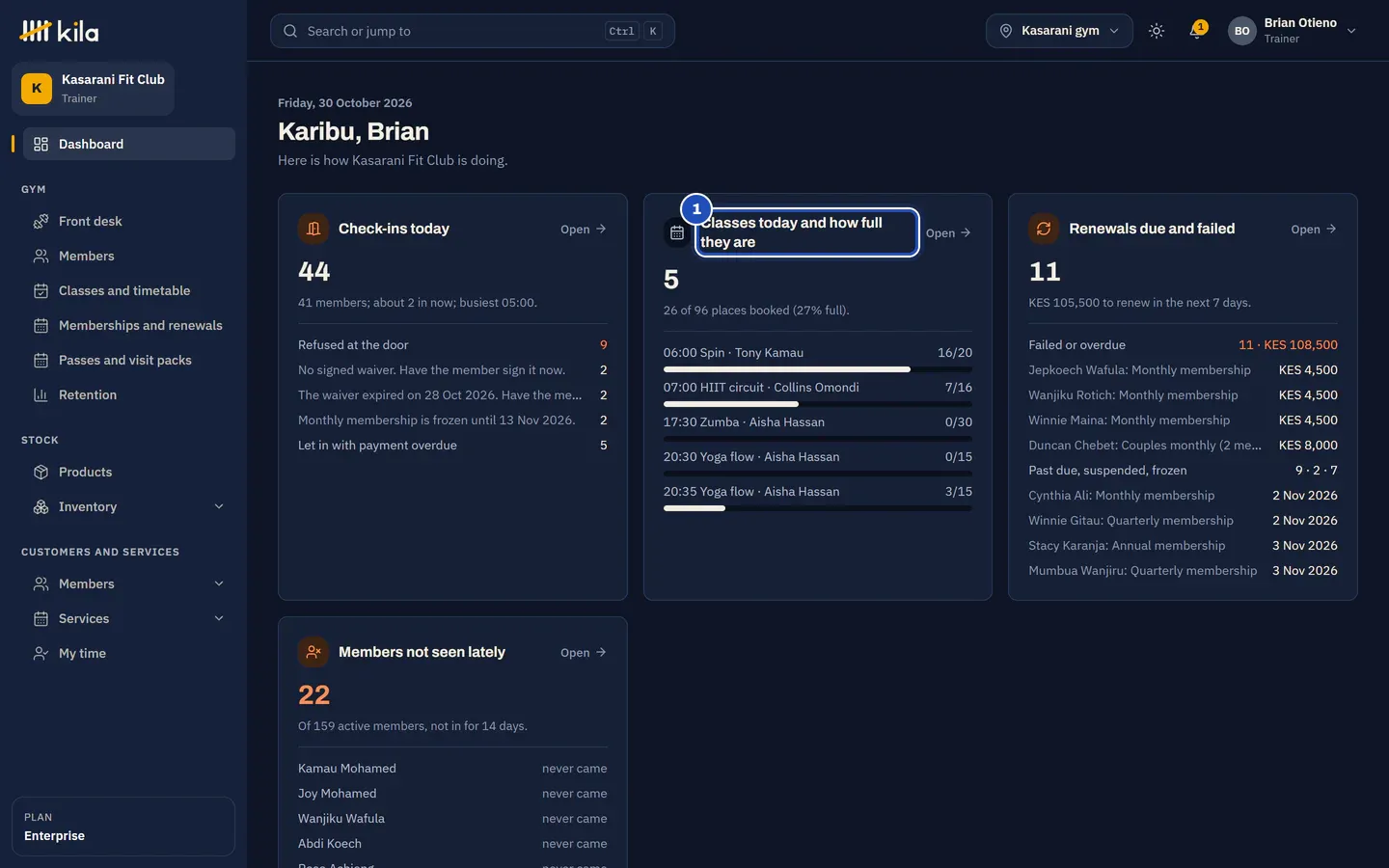Select the 17:30 Zumba · Aisha Hassan row
This screenshot has width=1389, height=868.
click(818, 422)
